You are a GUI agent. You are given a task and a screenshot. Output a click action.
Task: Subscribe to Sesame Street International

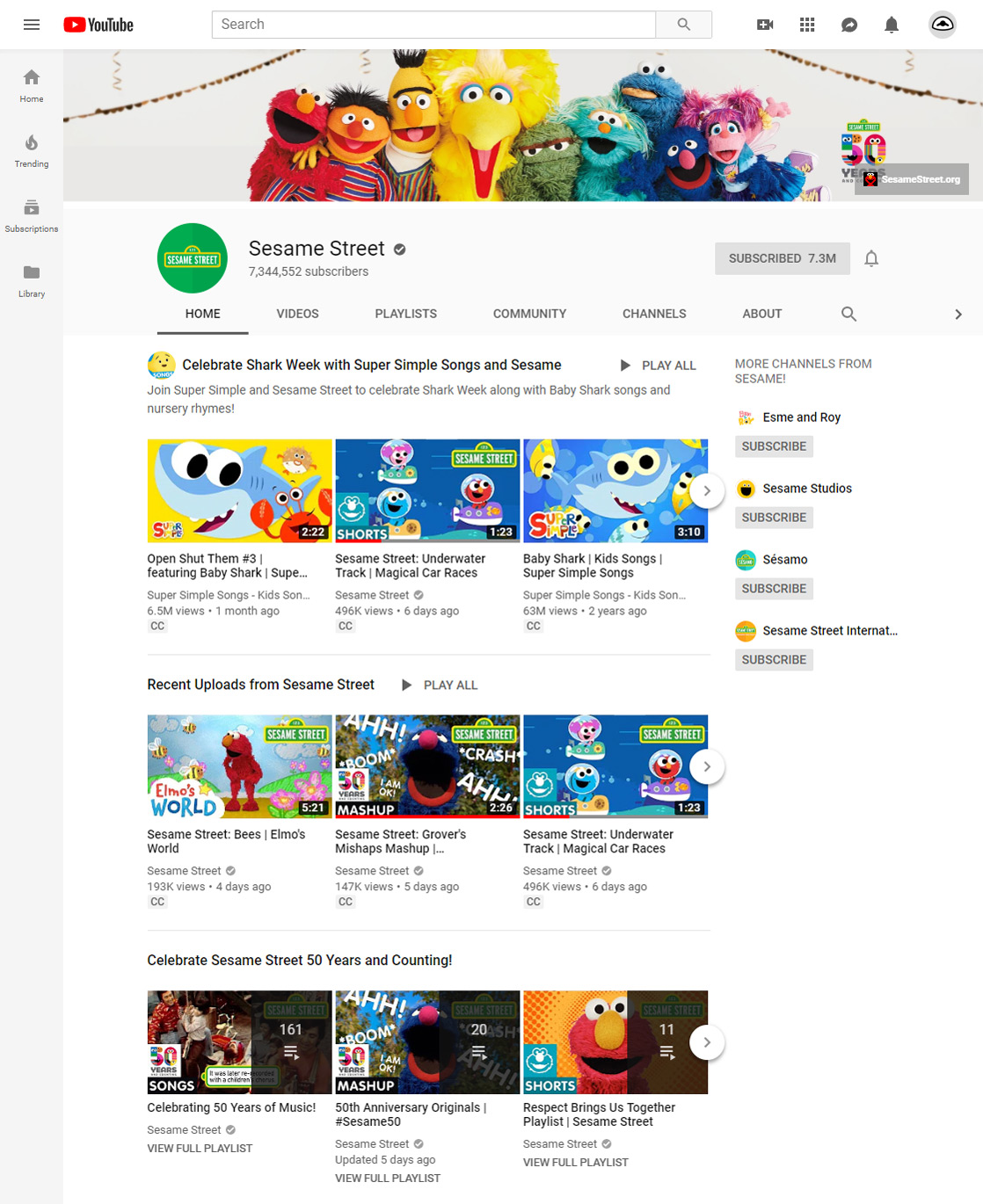[x=774, y=660]
